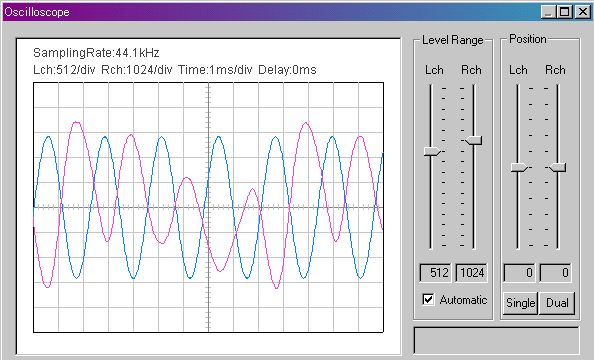The image size is (594, 360).
Task: Click the Time:1ms/div readout text
Action: (x=215, y=70)
